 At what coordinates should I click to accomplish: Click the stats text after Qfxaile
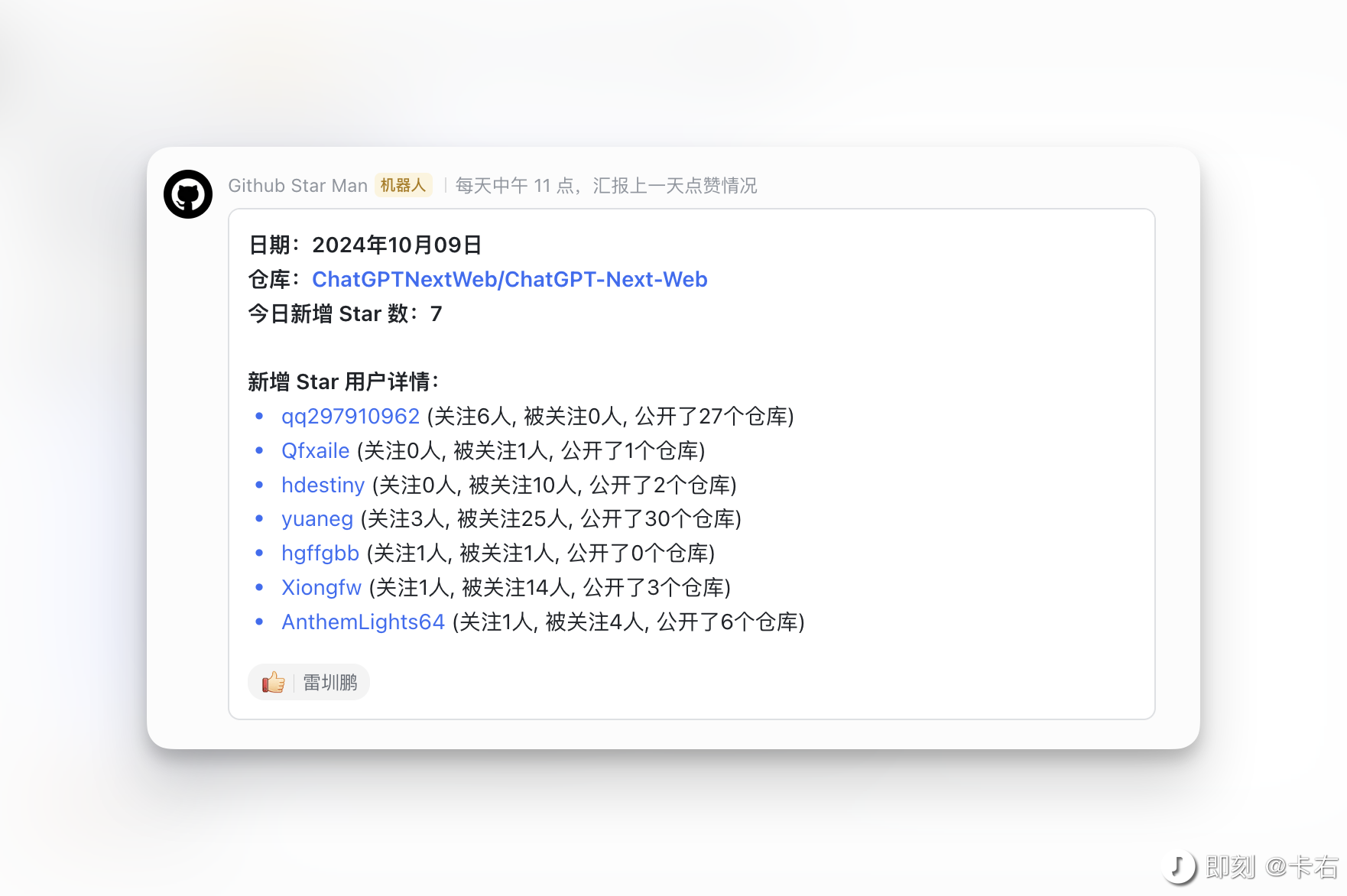(531, 451)
